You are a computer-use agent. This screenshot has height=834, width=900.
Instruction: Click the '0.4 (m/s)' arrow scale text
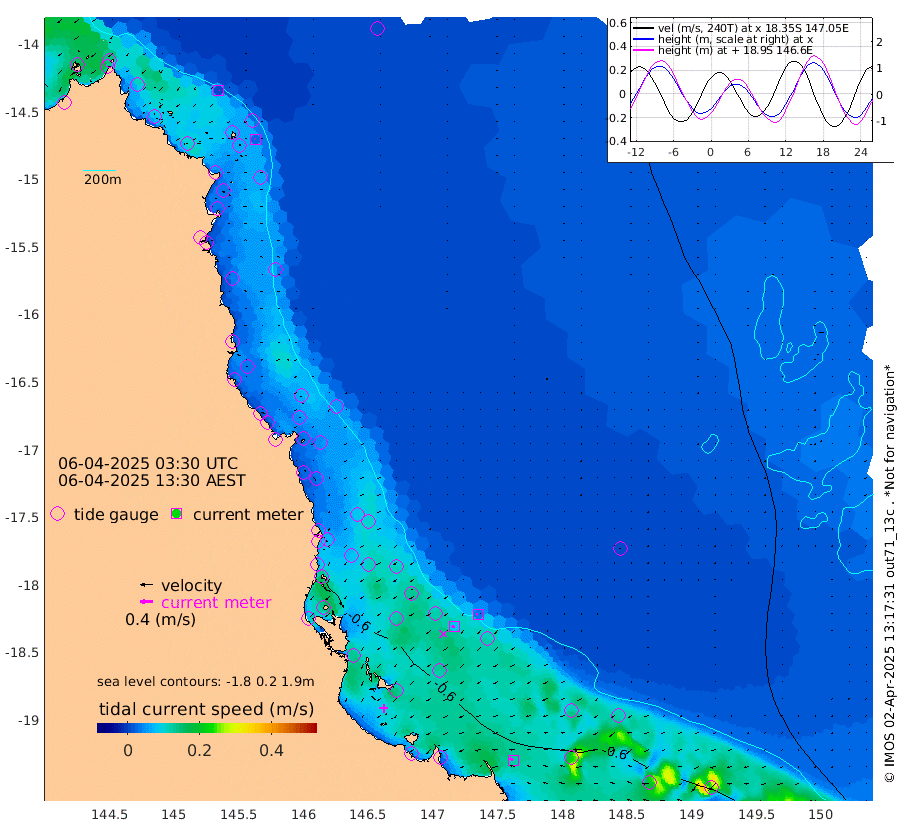point(160,619)
